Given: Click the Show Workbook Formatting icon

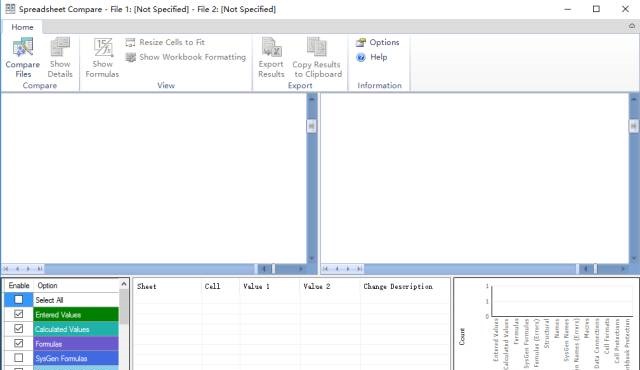Looking at the screenshot, I should pos(131,57).
